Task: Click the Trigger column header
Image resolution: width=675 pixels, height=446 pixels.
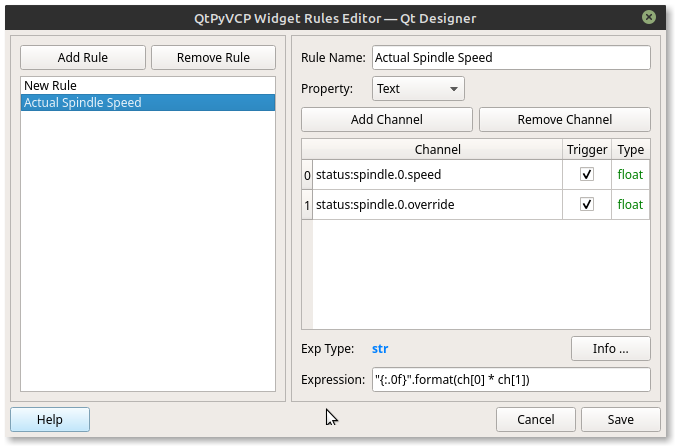Action: click(587, 150)
